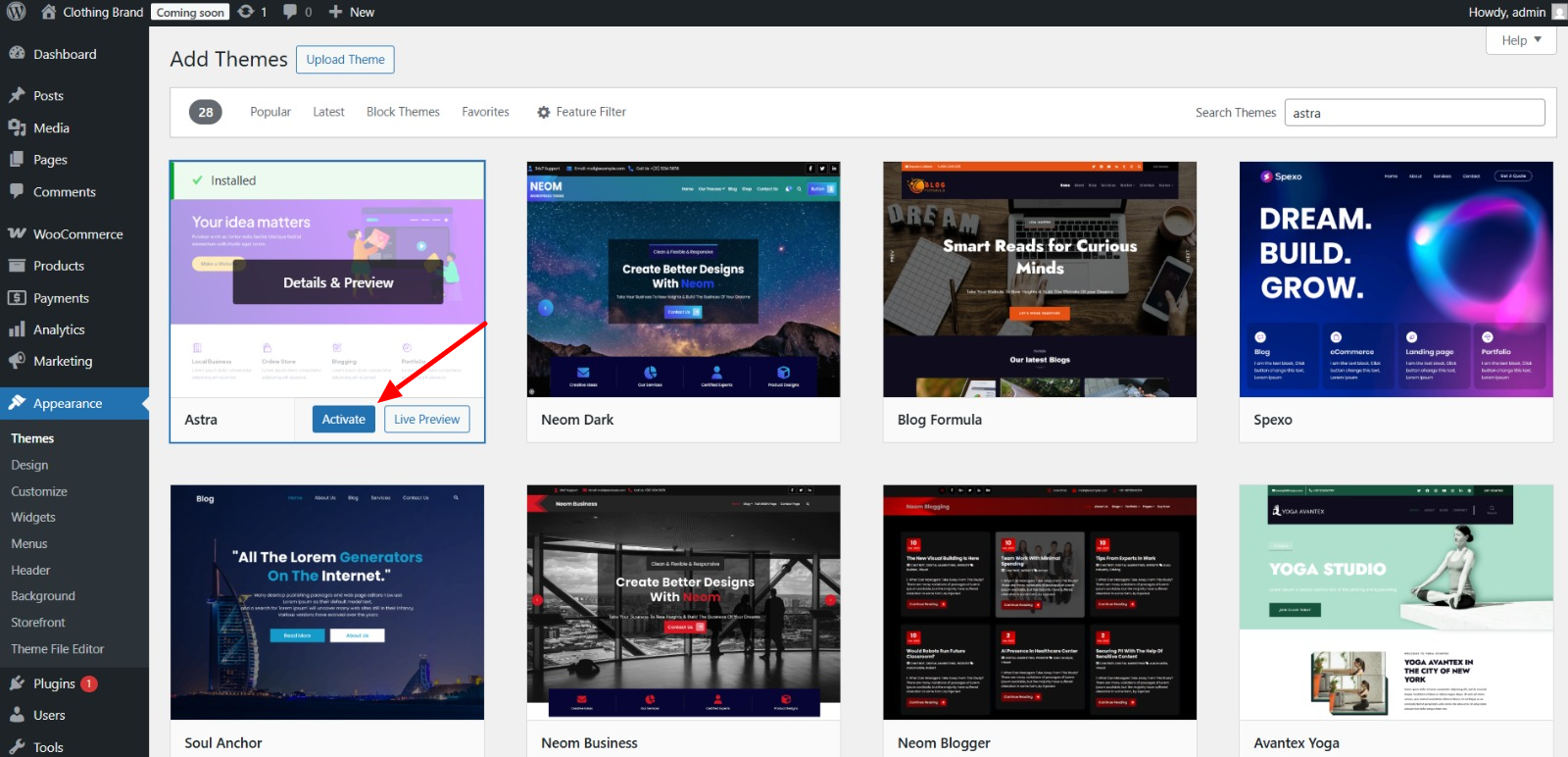Click the Pages icon in sidebar
Viewport: 1568px width, 757px height.
(17, 160)
